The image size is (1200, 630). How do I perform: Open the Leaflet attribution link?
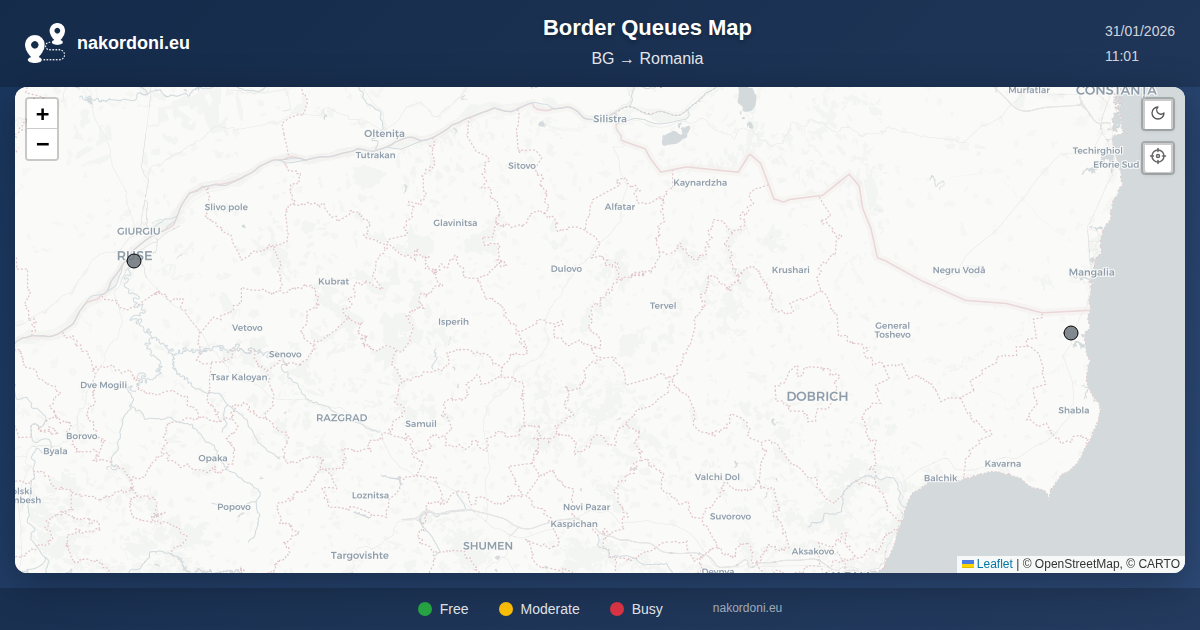[994, 564]
